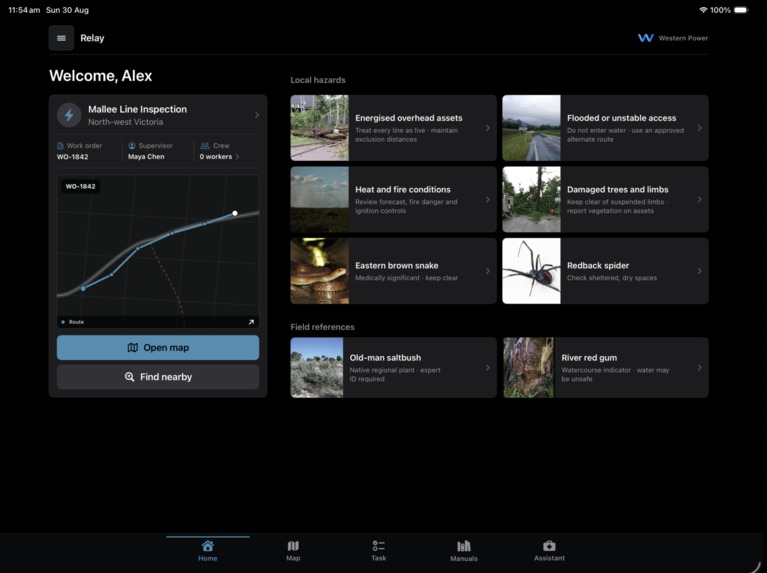Click the search icon inside Find nearby
This screenshot has width=767, height=573.
(x=129, y=377)
